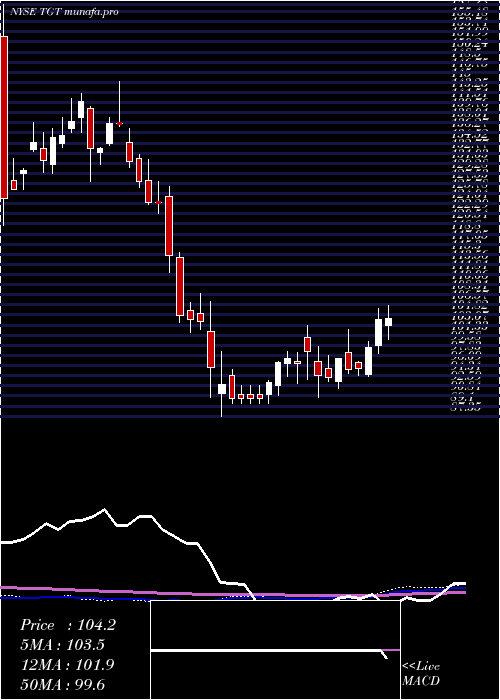Click the Price : 104.2 readout
This screenshot has width=500, height=700.
[x=68, y=625]
